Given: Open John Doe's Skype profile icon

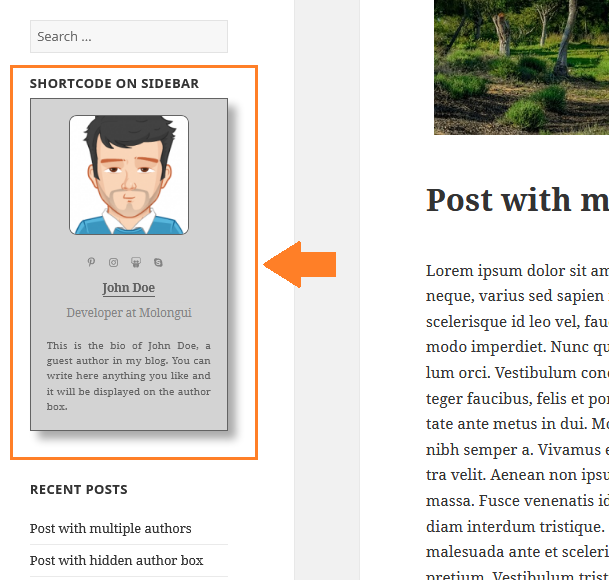Looking at the screenshot, I should coord(158,263).
